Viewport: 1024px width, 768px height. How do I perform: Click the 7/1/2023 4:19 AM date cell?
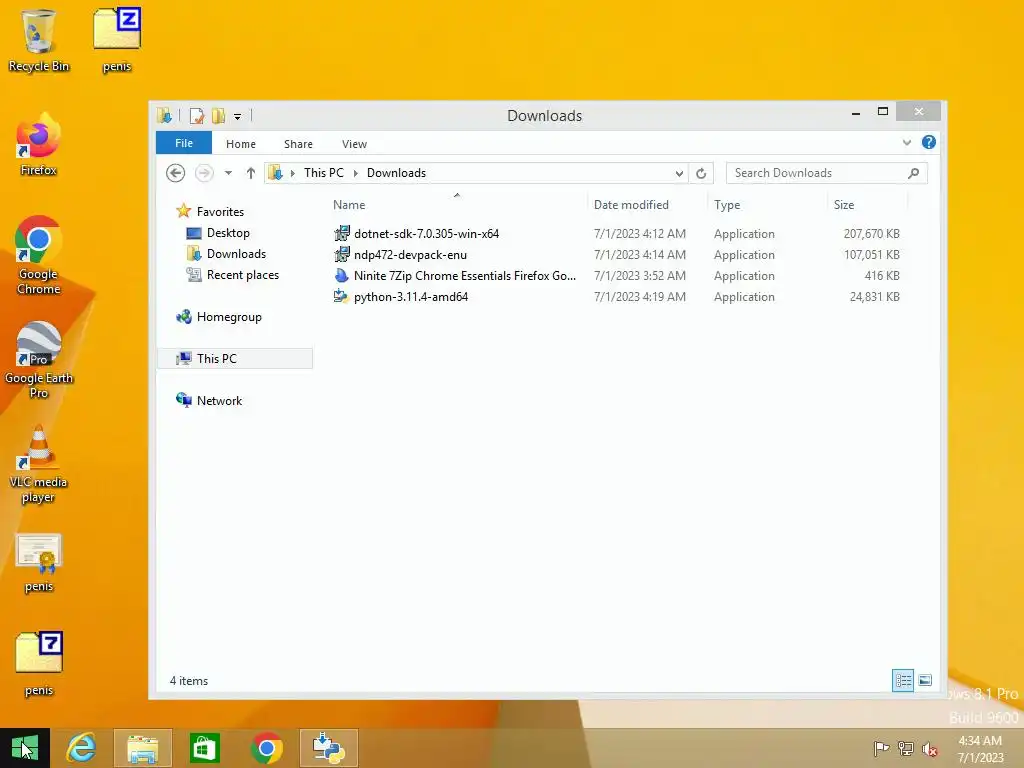[x=639, y=296]
